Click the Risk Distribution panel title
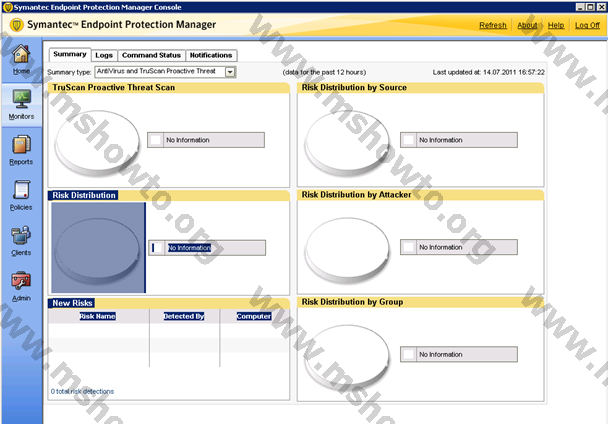This screenshot has height=424, width=608. [84, 195]
